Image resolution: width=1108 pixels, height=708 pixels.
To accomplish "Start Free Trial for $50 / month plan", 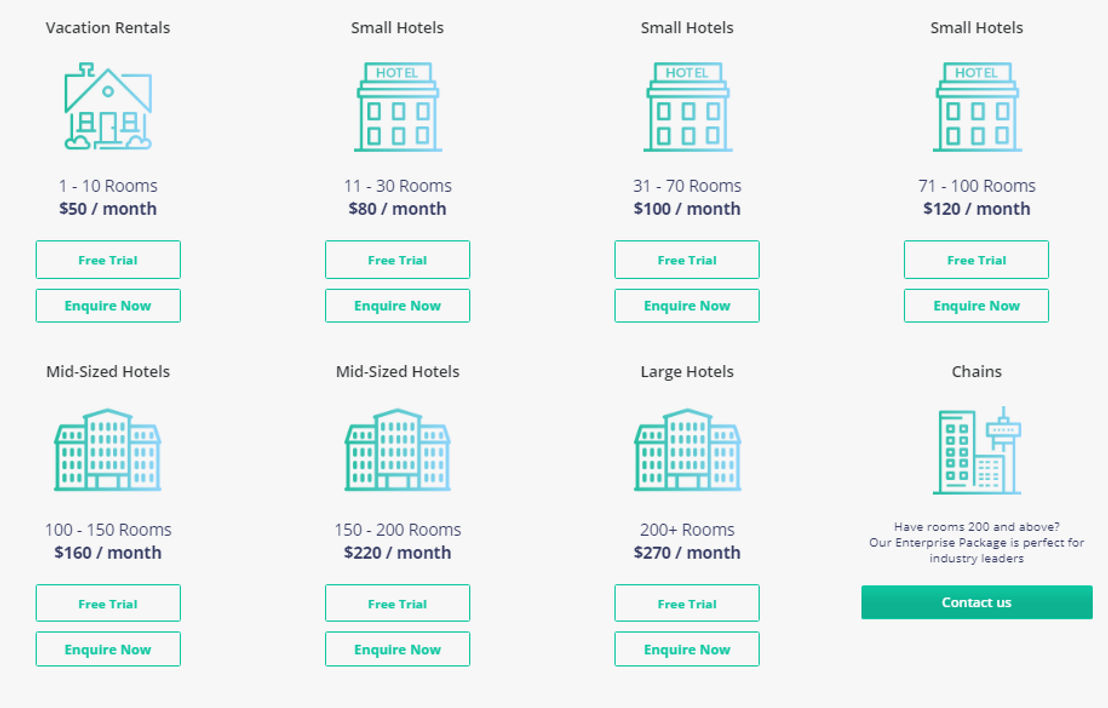I will click(108, 259).
